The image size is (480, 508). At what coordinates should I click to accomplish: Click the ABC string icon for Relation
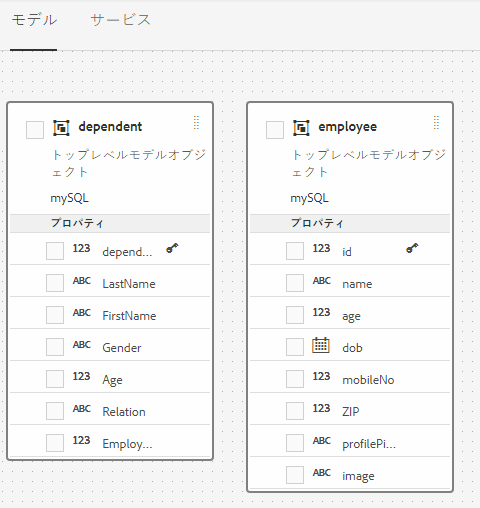tap(82, 409)
